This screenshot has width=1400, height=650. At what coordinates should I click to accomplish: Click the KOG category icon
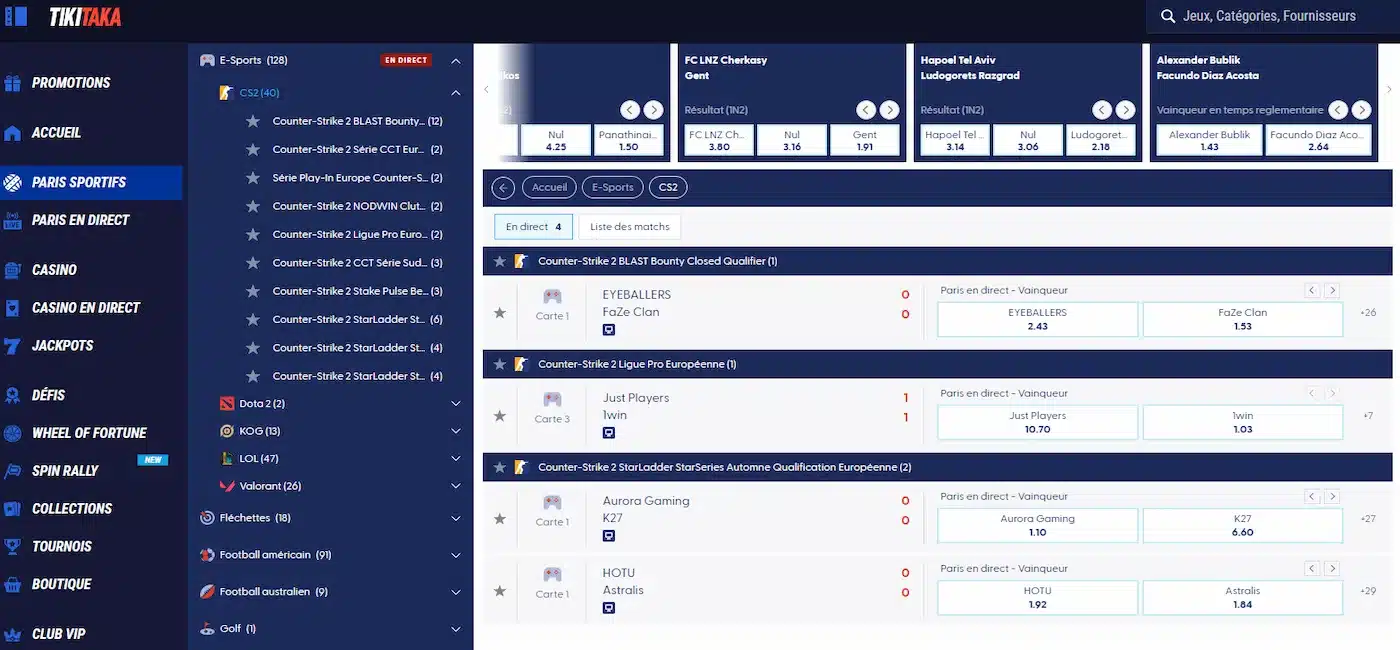click(x=227, y=431)
